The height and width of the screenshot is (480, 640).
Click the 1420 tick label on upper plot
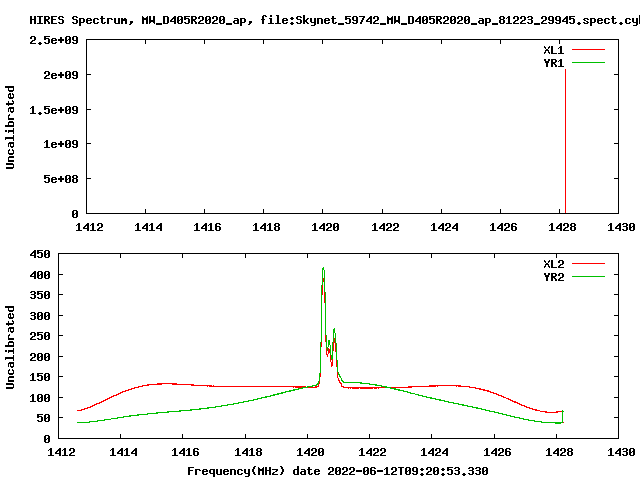click(x=325, y=227)
